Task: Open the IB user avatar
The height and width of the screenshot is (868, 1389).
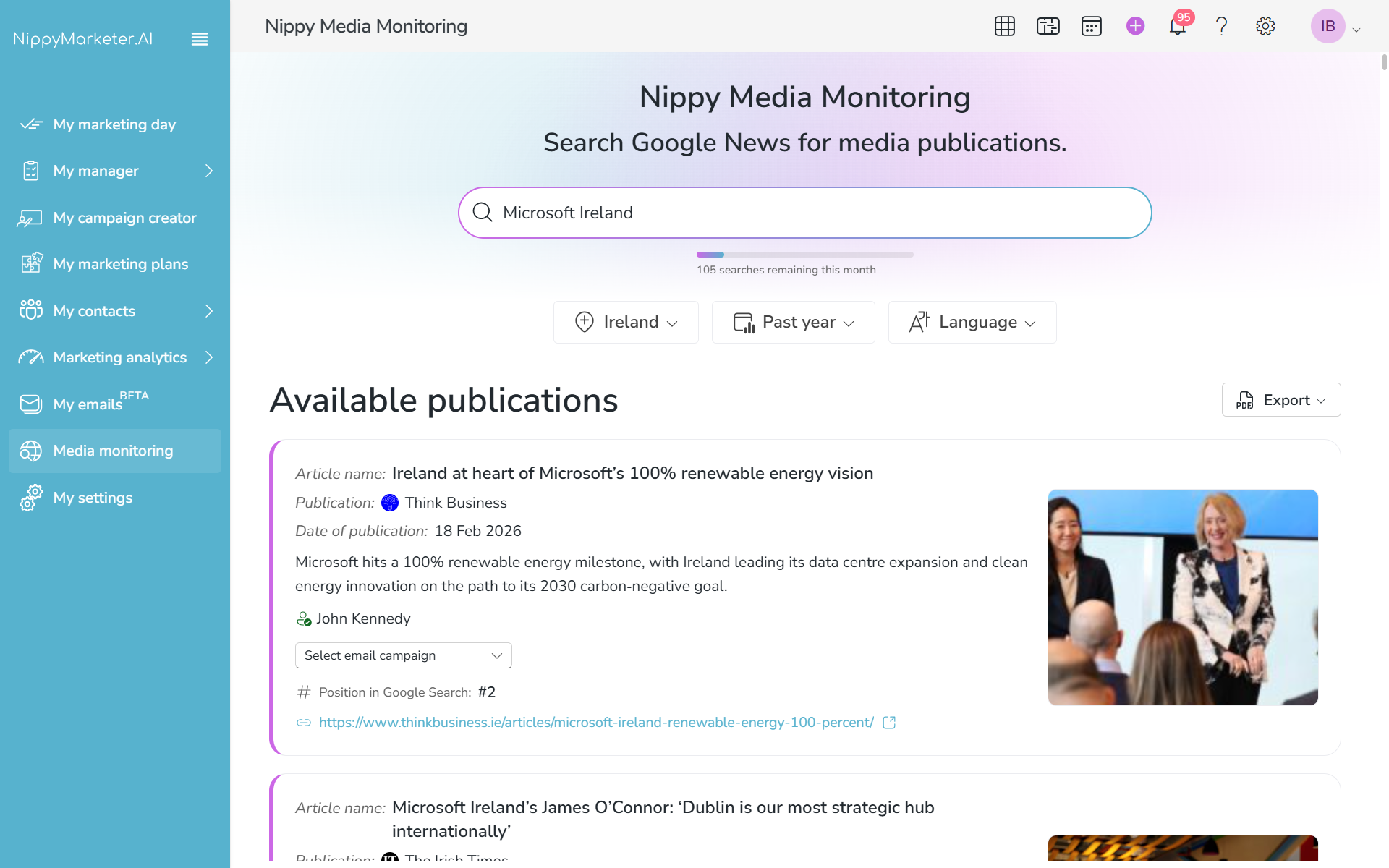Action: click(x=1328, y=26)
